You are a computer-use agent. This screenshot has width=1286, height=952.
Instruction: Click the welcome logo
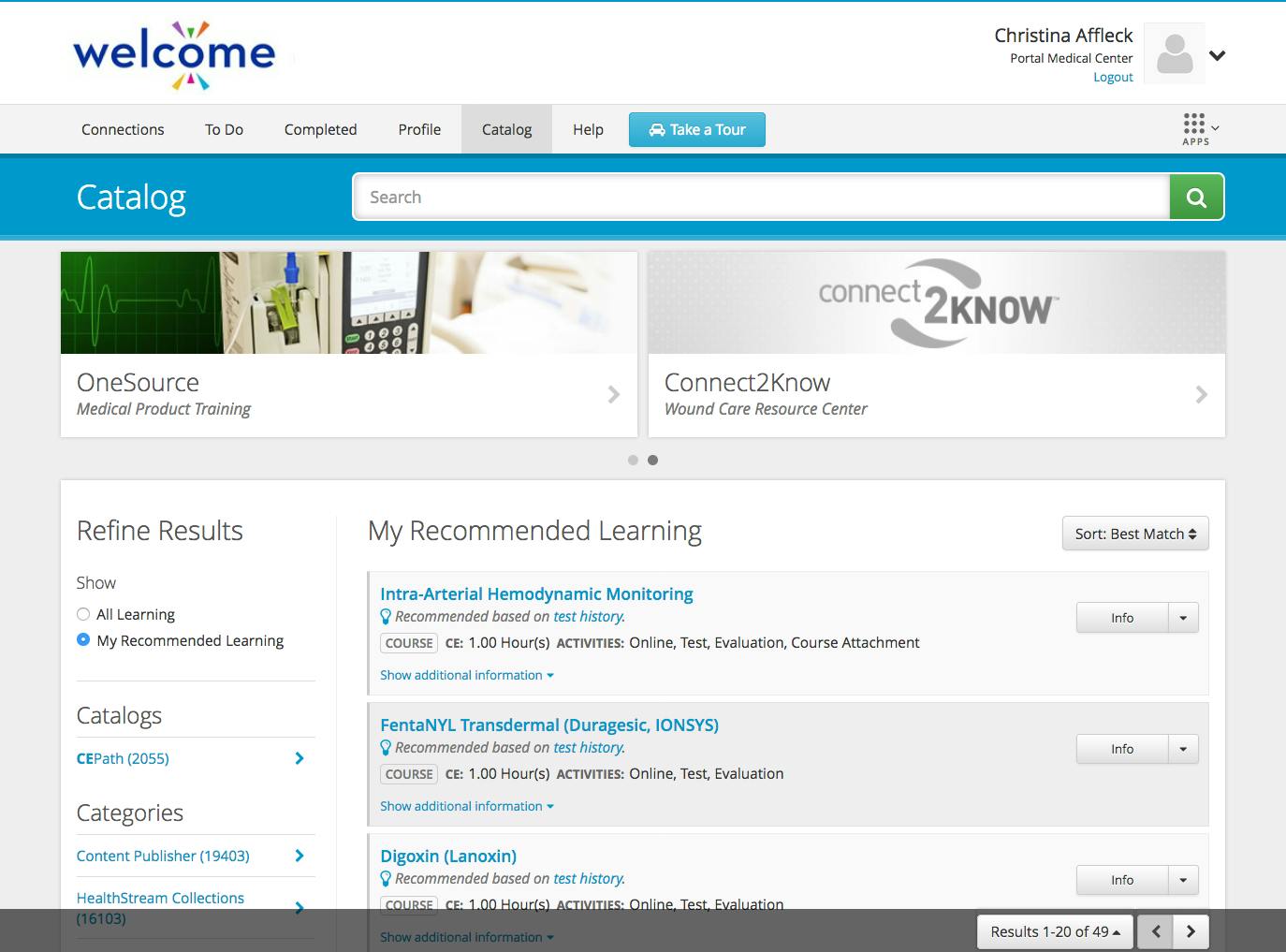tap(174, 52)
